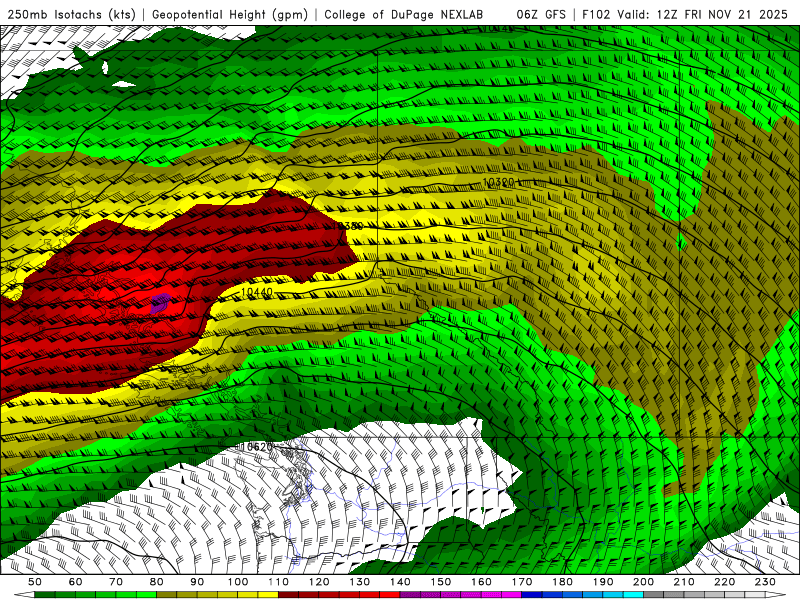The image size is (800, 600).
Task: Click the 80 value on the color scale
Action: tap(157, 582)
